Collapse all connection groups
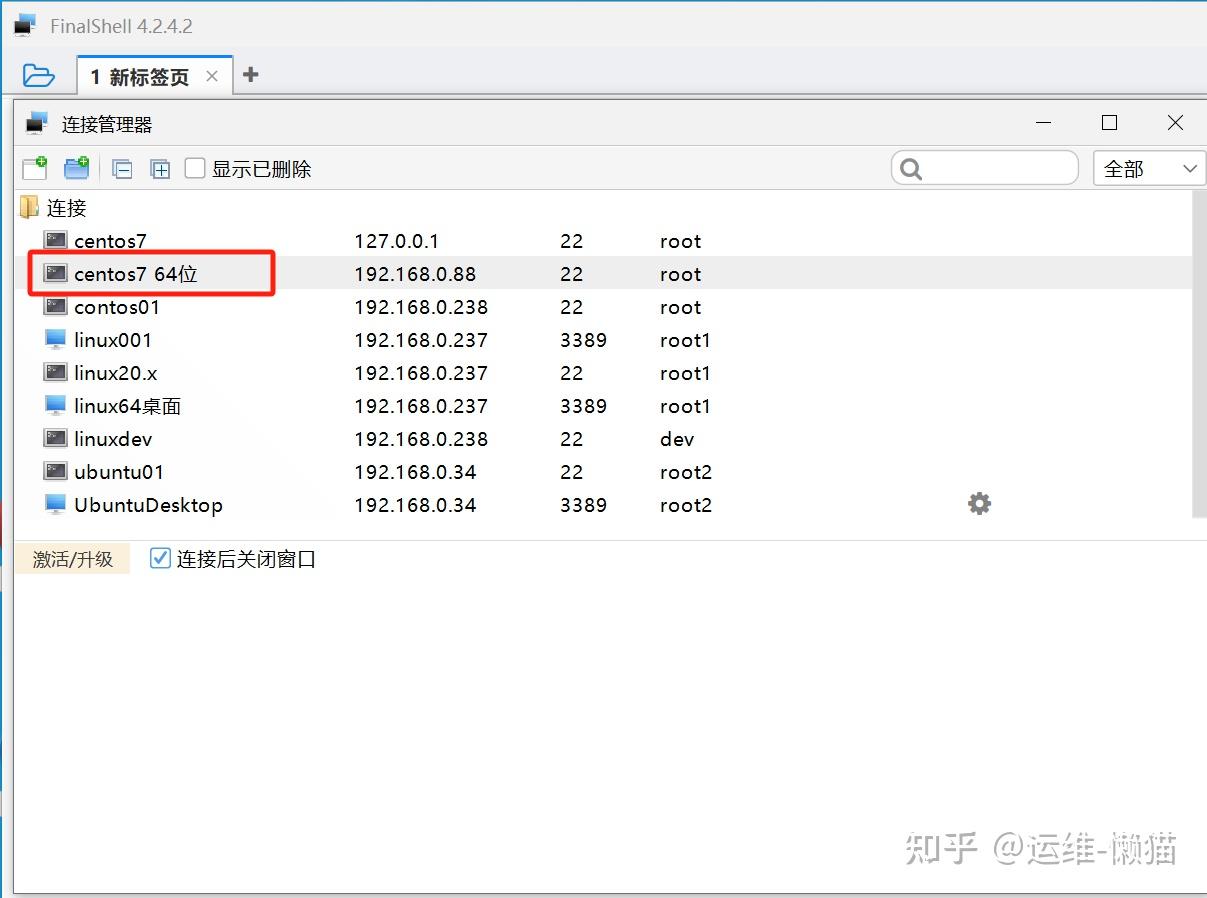Screen dimensions: 1207x898 [122, 168]
